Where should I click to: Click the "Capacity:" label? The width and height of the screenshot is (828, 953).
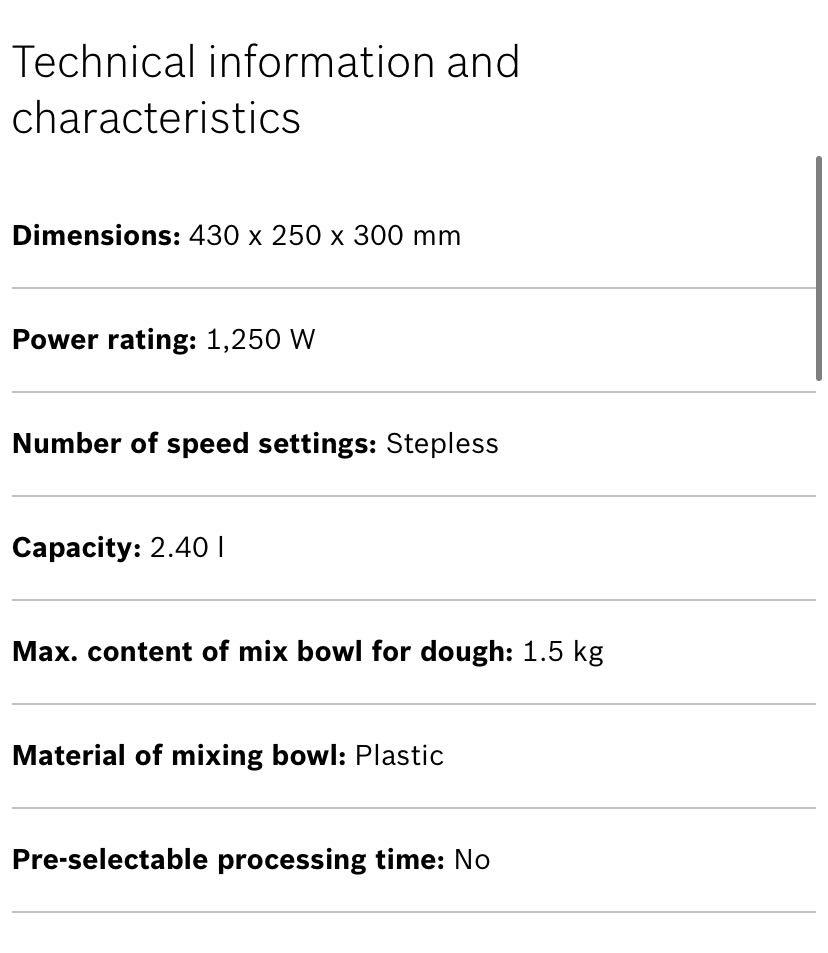tap(76, 548)
